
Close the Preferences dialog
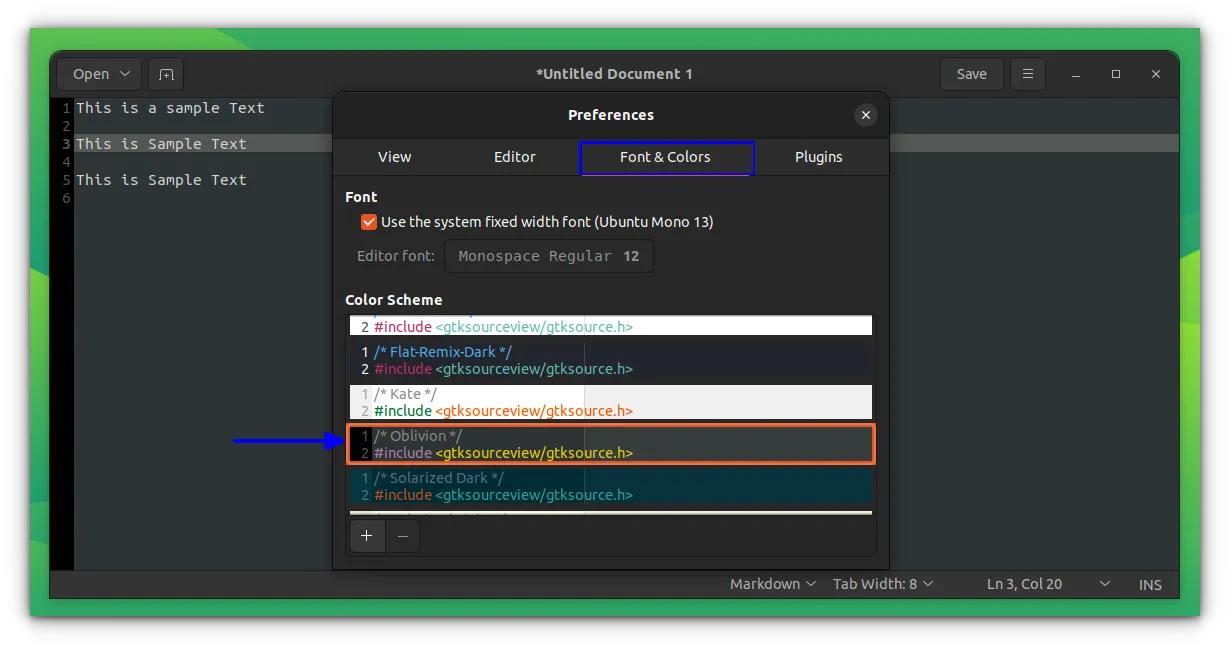tap(866, 115)
